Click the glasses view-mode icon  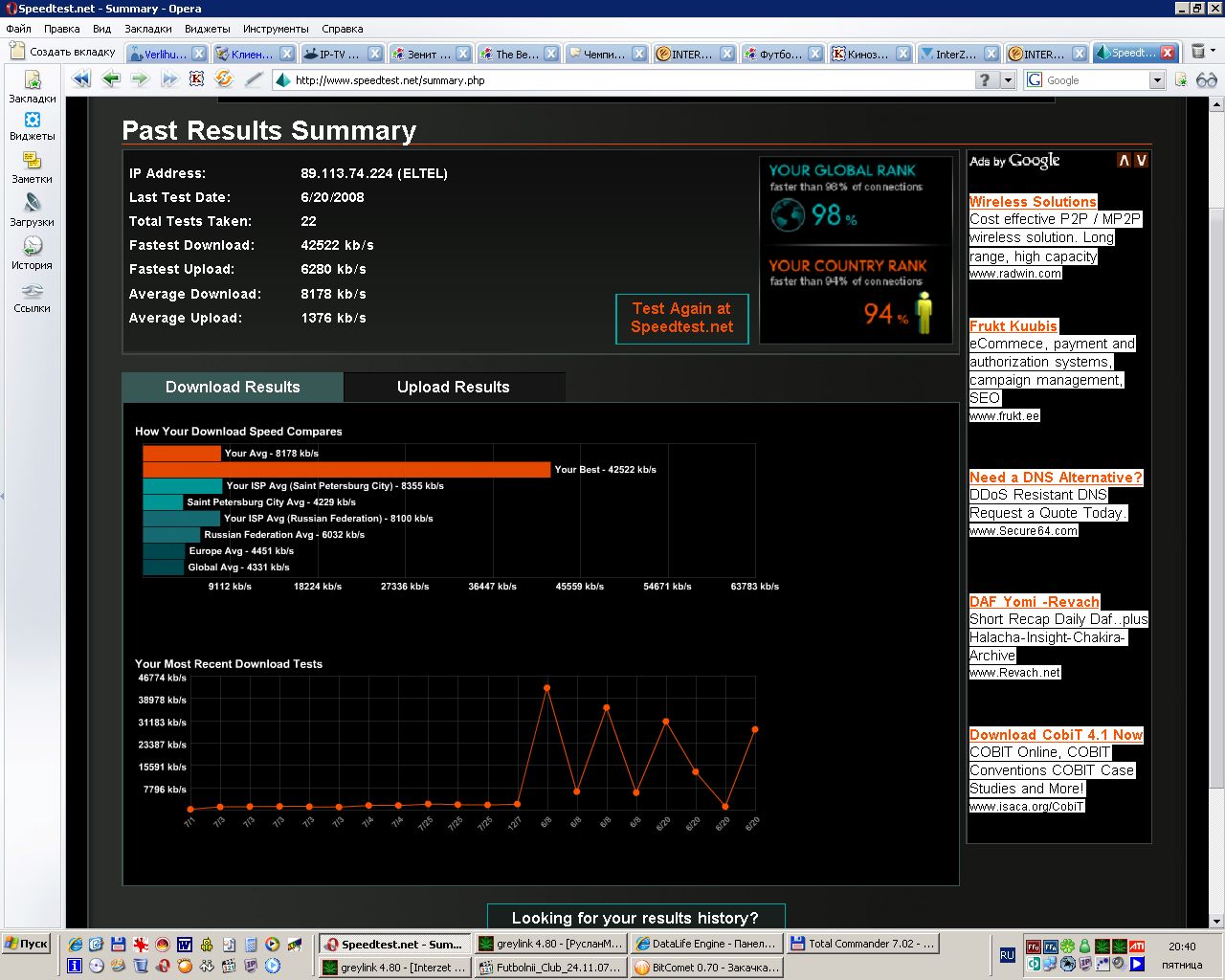[x=1207, y=80]
